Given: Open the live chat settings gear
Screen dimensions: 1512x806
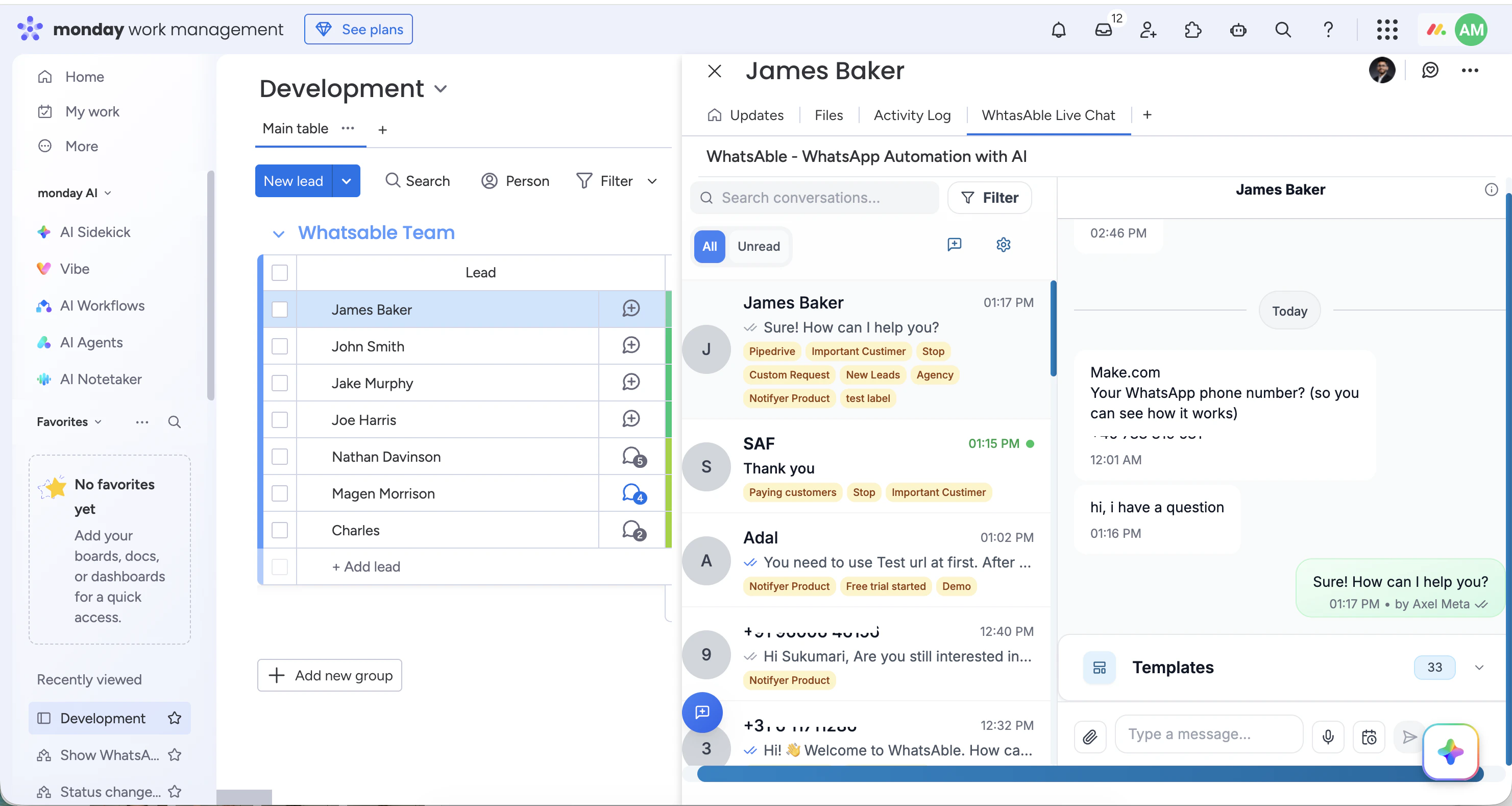Looking at the screenshot, I should point(1004,244).
